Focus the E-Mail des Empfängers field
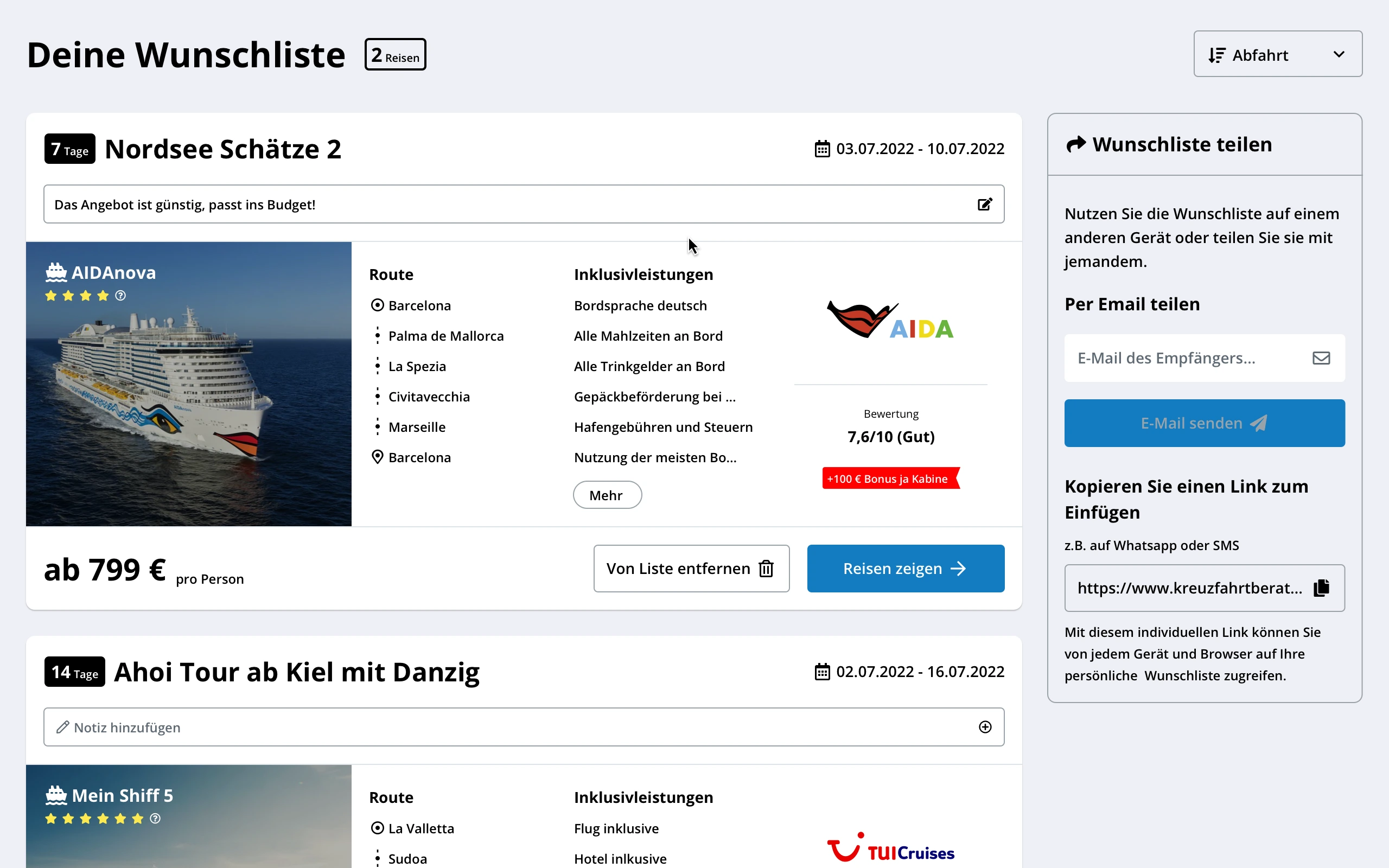 pos(1204,358)
